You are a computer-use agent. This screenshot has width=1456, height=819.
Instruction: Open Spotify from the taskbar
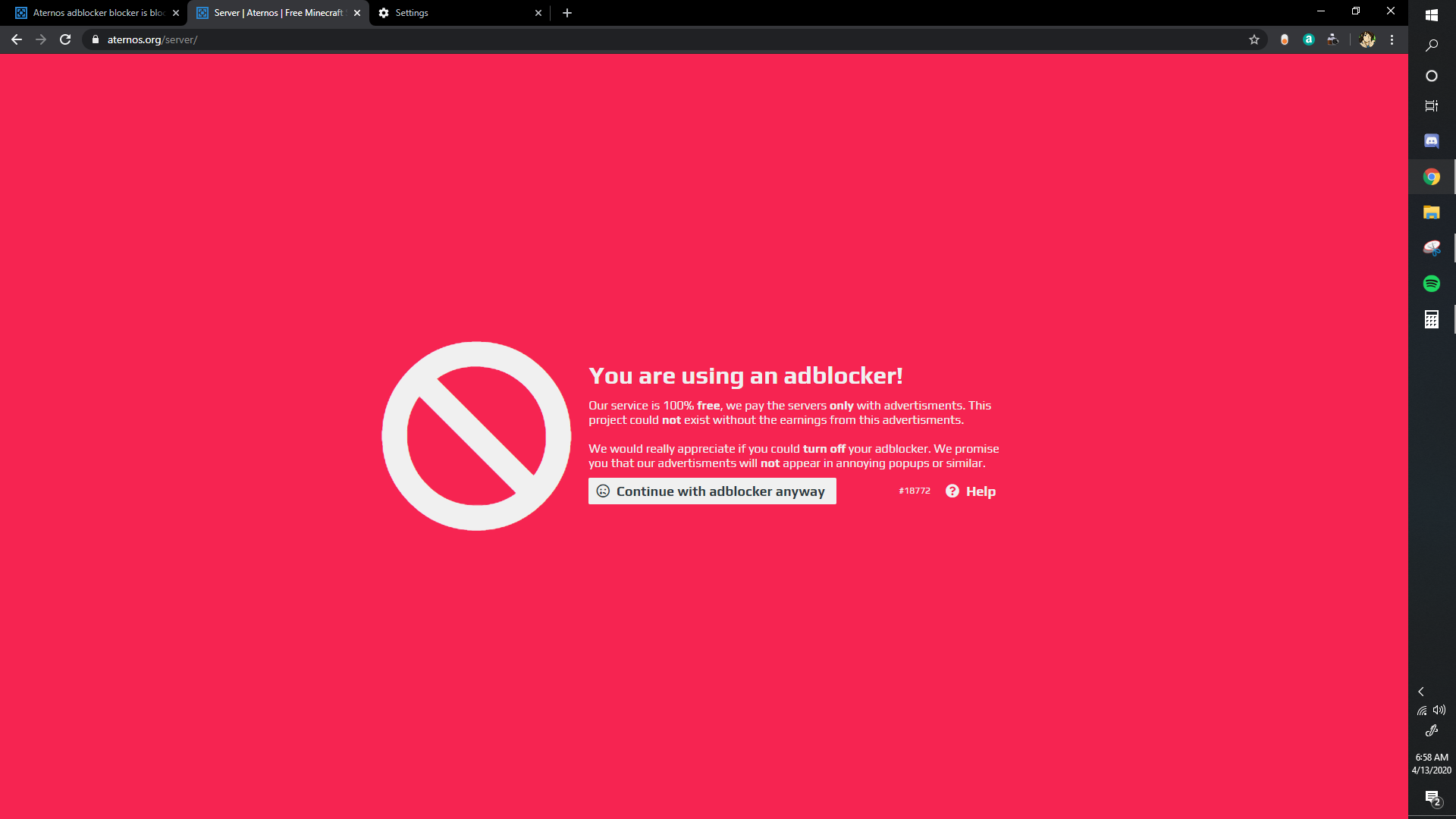click(x=1432, y=284)
